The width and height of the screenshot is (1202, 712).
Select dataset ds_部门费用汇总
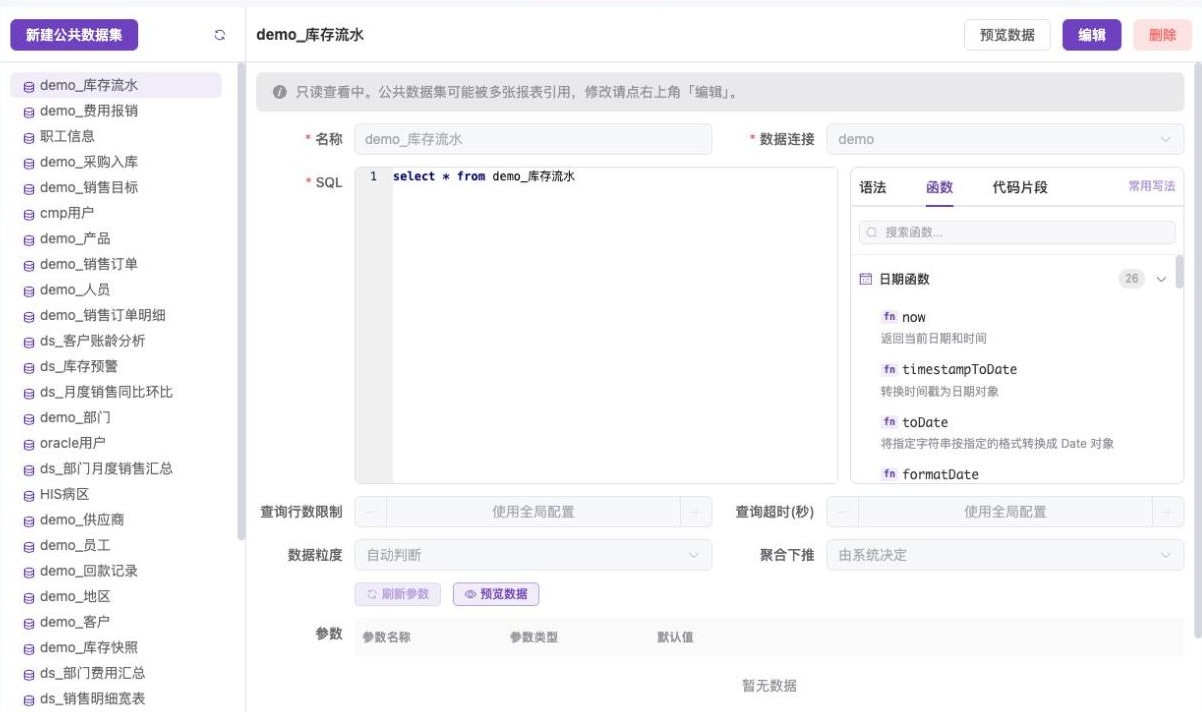(116, 674)
